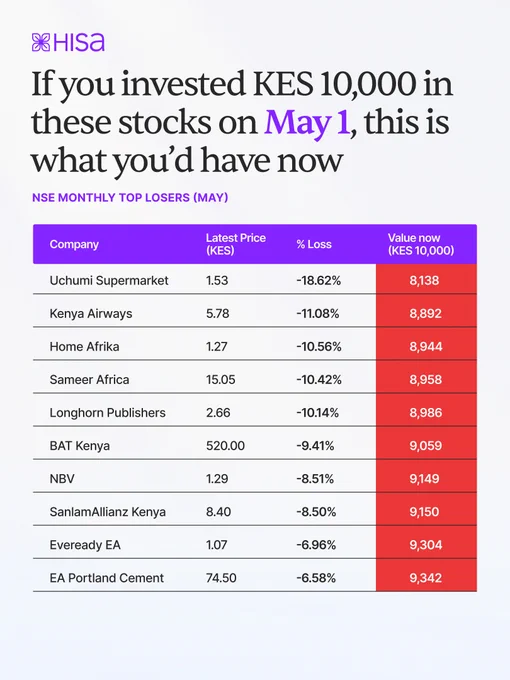Viewport: 510px width, 680px height.
Task: Select the BAT Kenya row
Action: click(x=255, y=445)
